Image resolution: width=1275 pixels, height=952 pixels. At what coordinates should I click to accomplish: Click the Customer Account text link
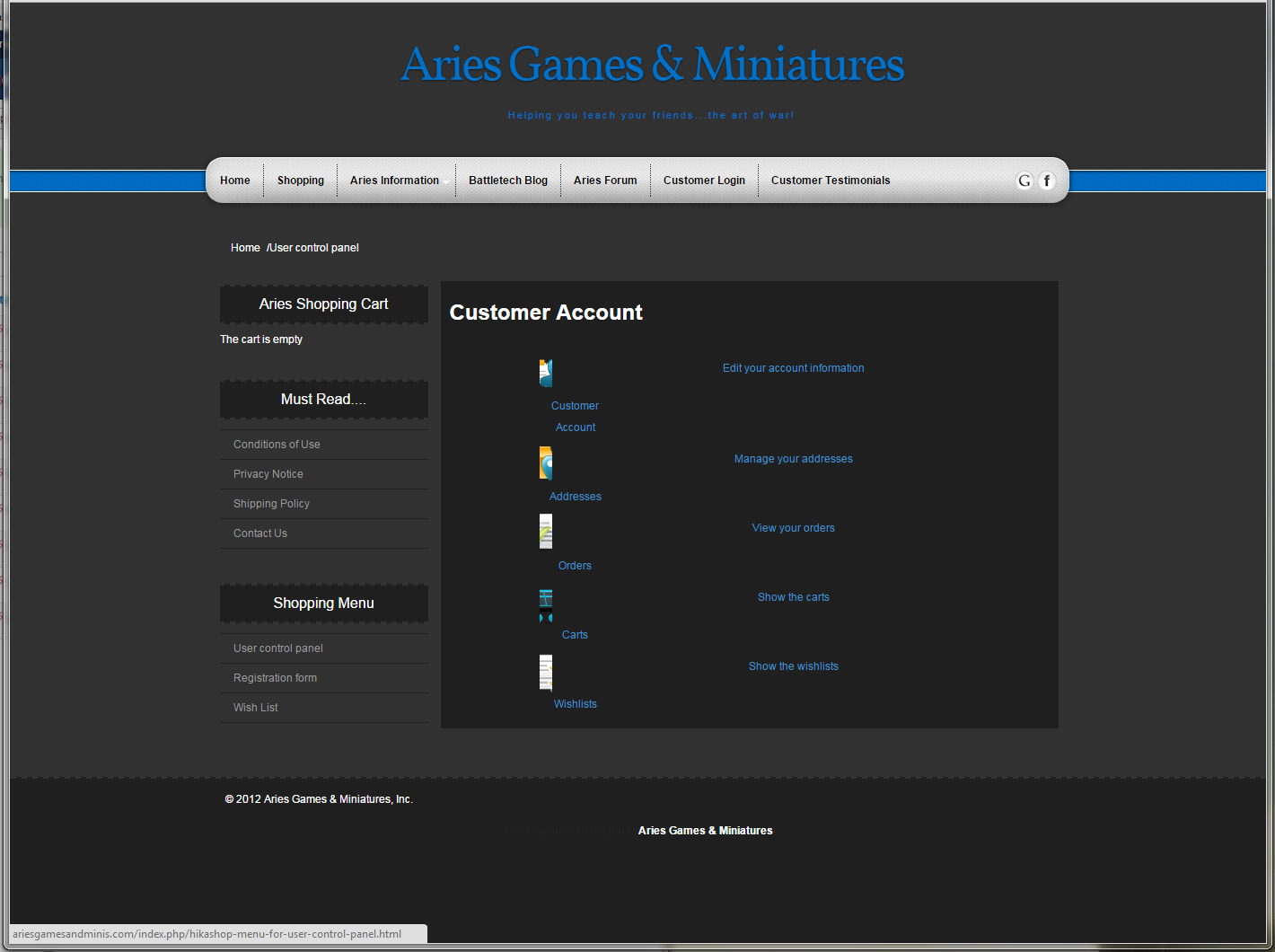[x=576, y=417]
